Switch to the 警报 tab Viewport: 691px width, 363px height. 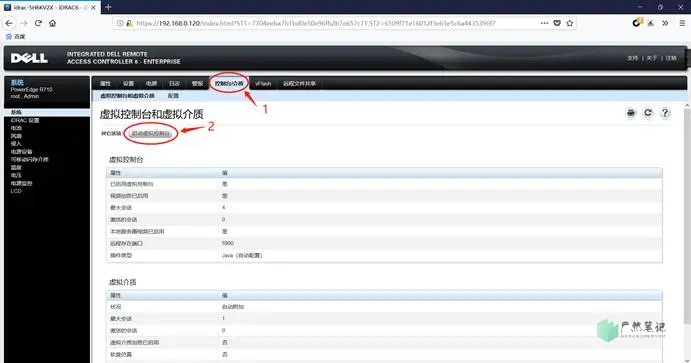[x=197, y=83]
